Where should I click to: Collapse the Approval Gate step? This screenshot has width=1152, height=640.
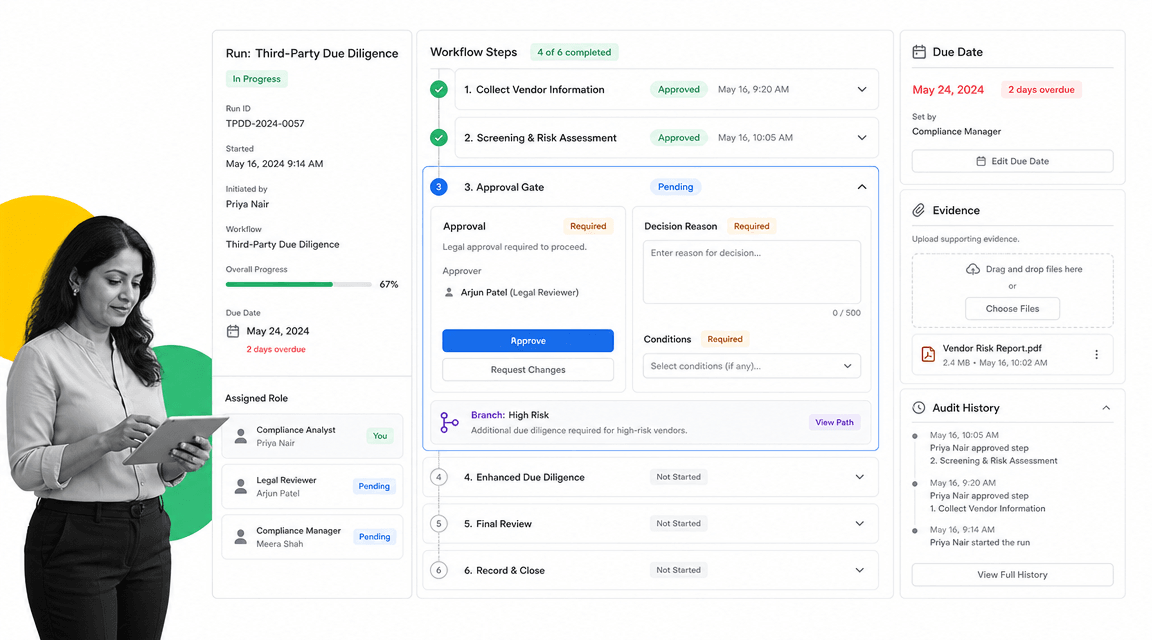[862, 187]
